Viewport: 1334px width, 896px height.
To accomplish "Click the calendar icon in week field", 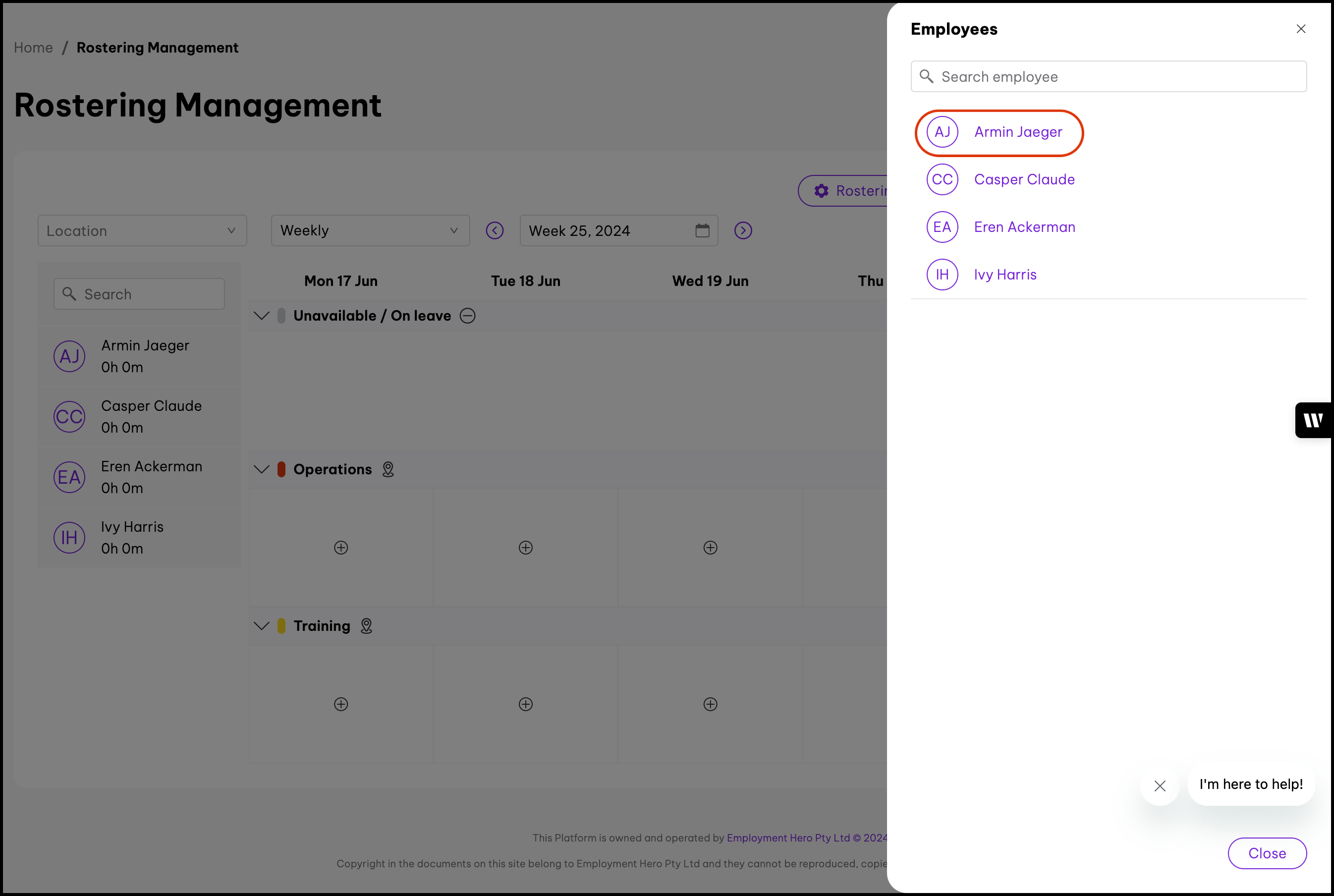I will click(x=702, y=230).
